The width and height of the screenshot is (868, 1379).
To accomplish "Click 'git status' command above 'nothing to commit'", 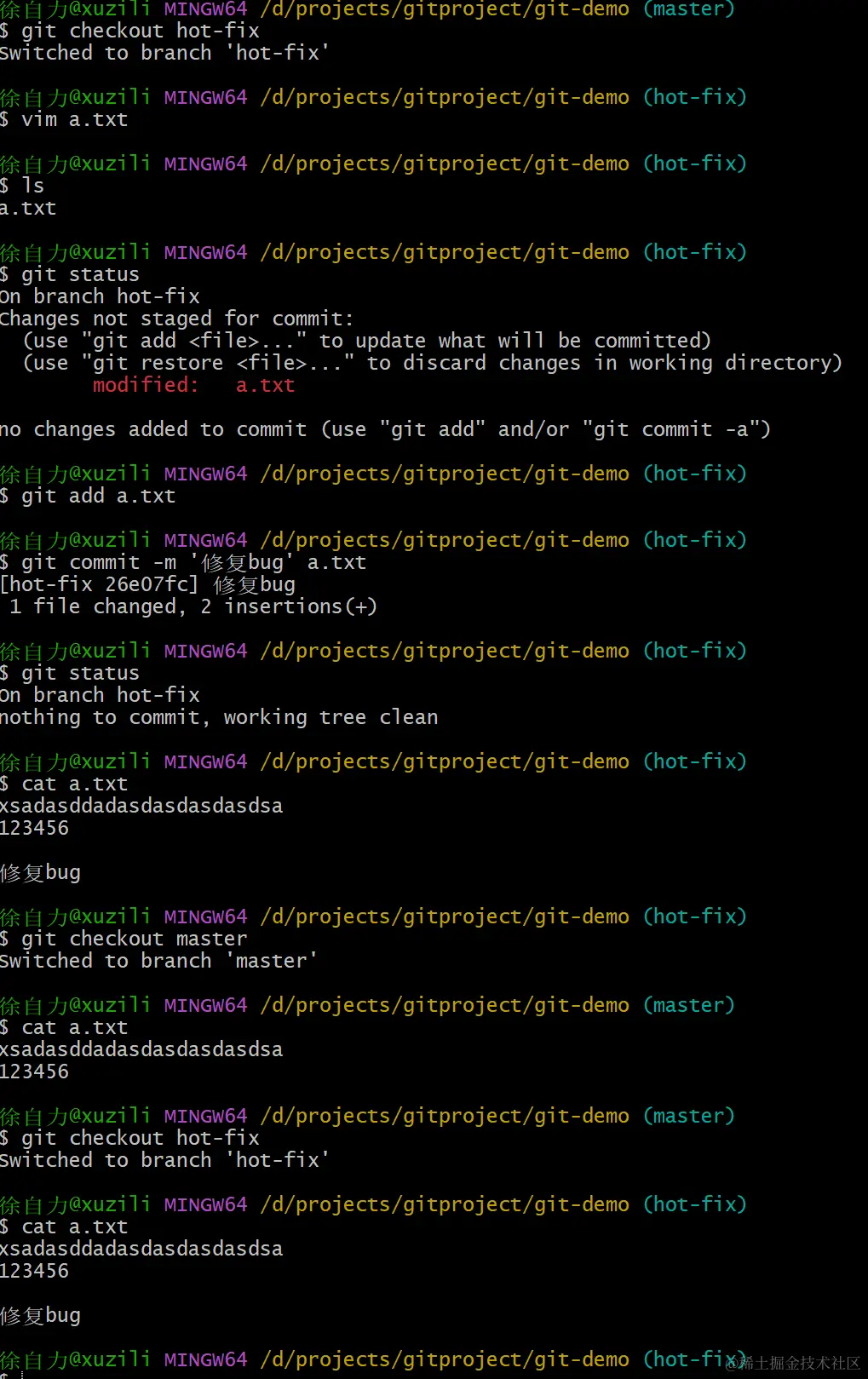I will pos(70,673).
